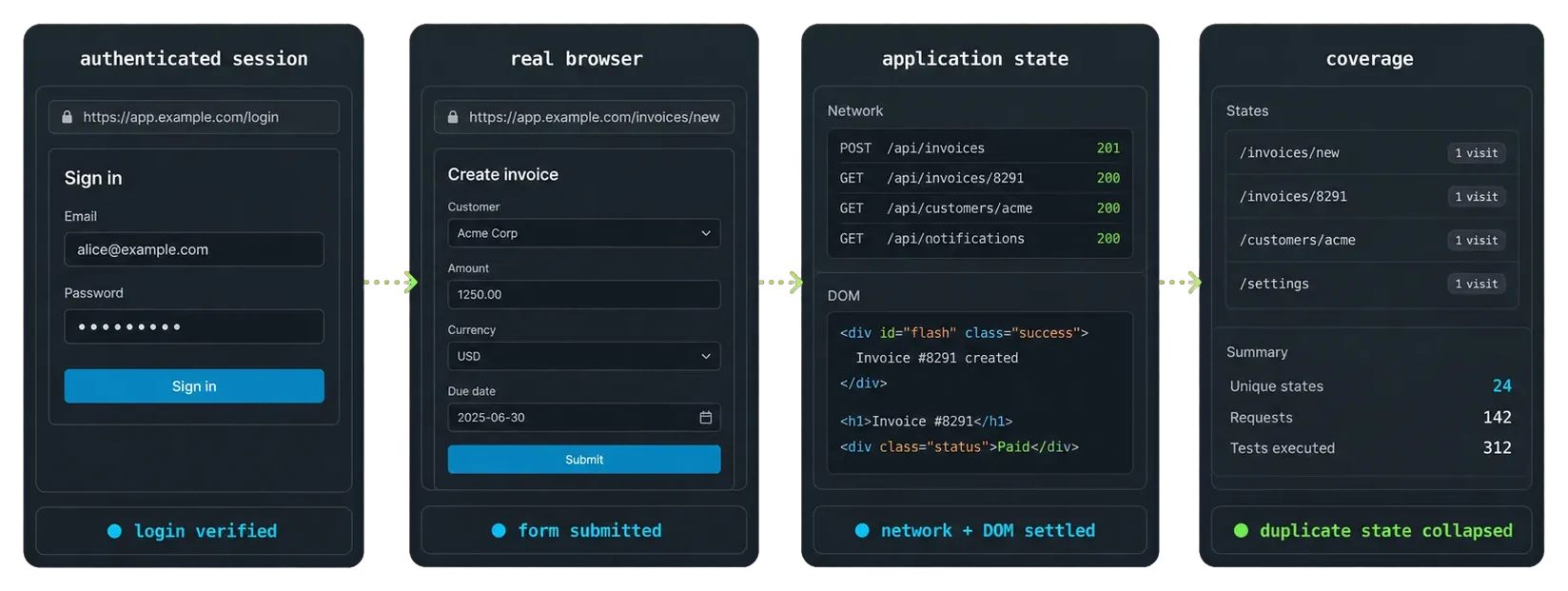Click the 'login verified' status text
The image size is (1568, 591).
tap(206, 531)
